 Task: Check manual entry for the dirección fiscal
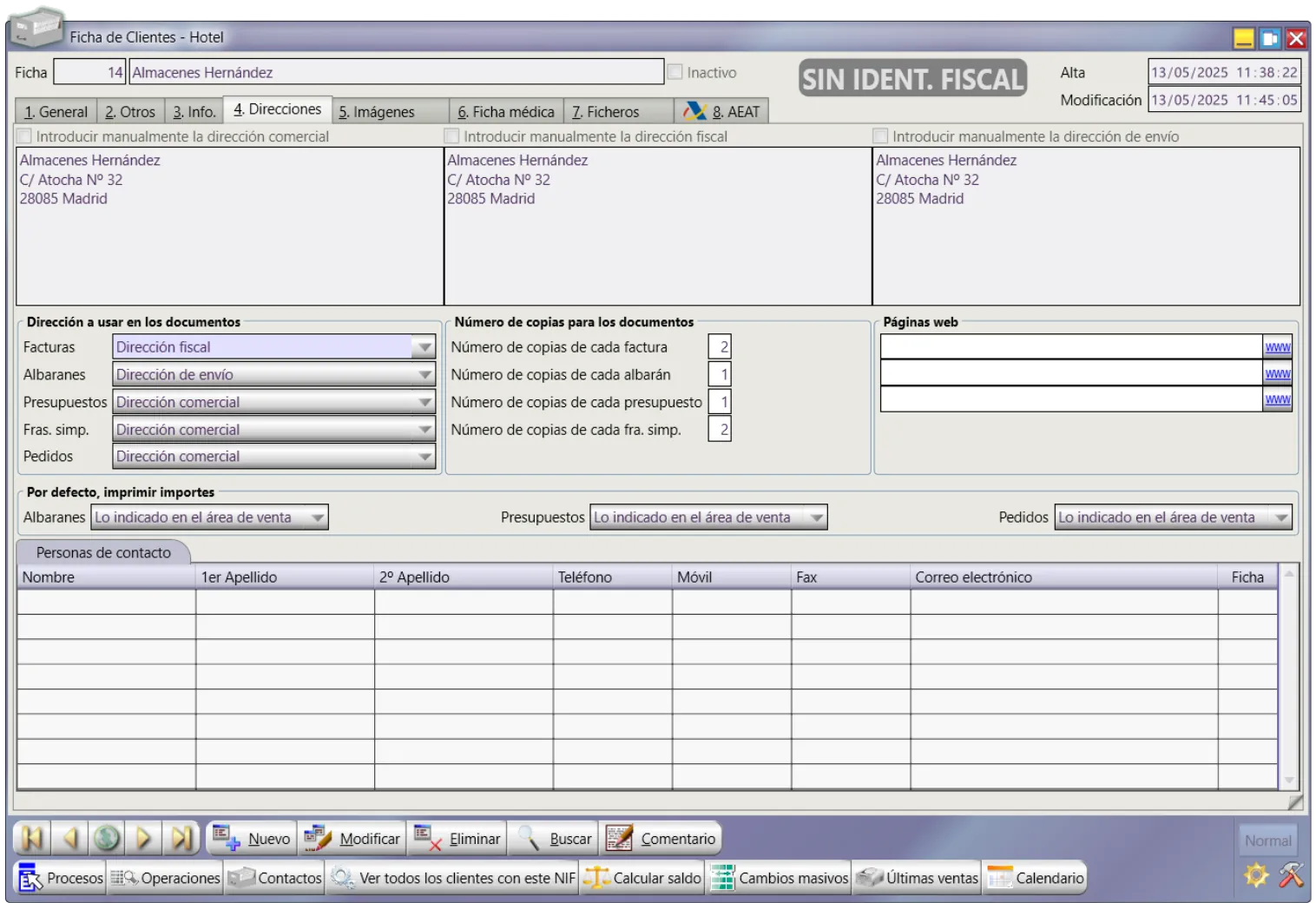click(x=451, y=136)
